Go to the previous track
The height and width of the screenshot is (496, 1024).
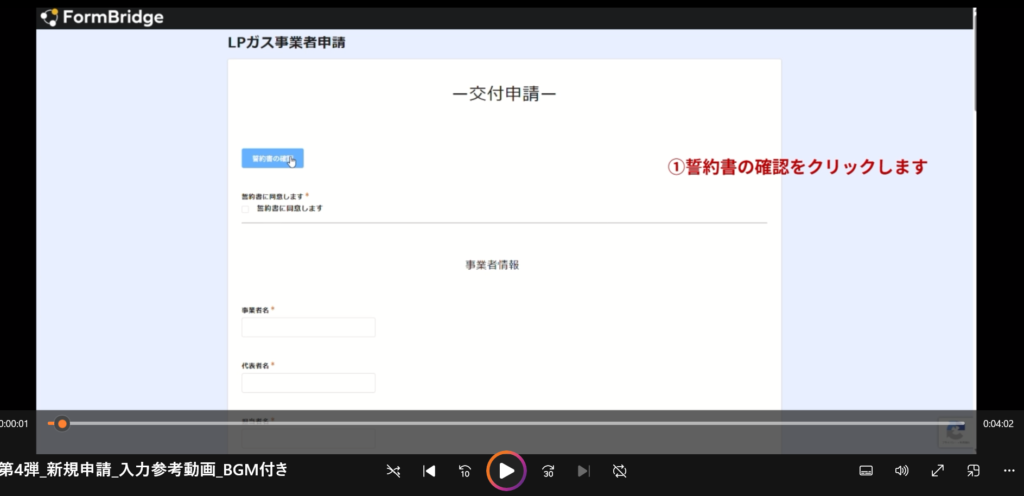click(x=429, y=470)
